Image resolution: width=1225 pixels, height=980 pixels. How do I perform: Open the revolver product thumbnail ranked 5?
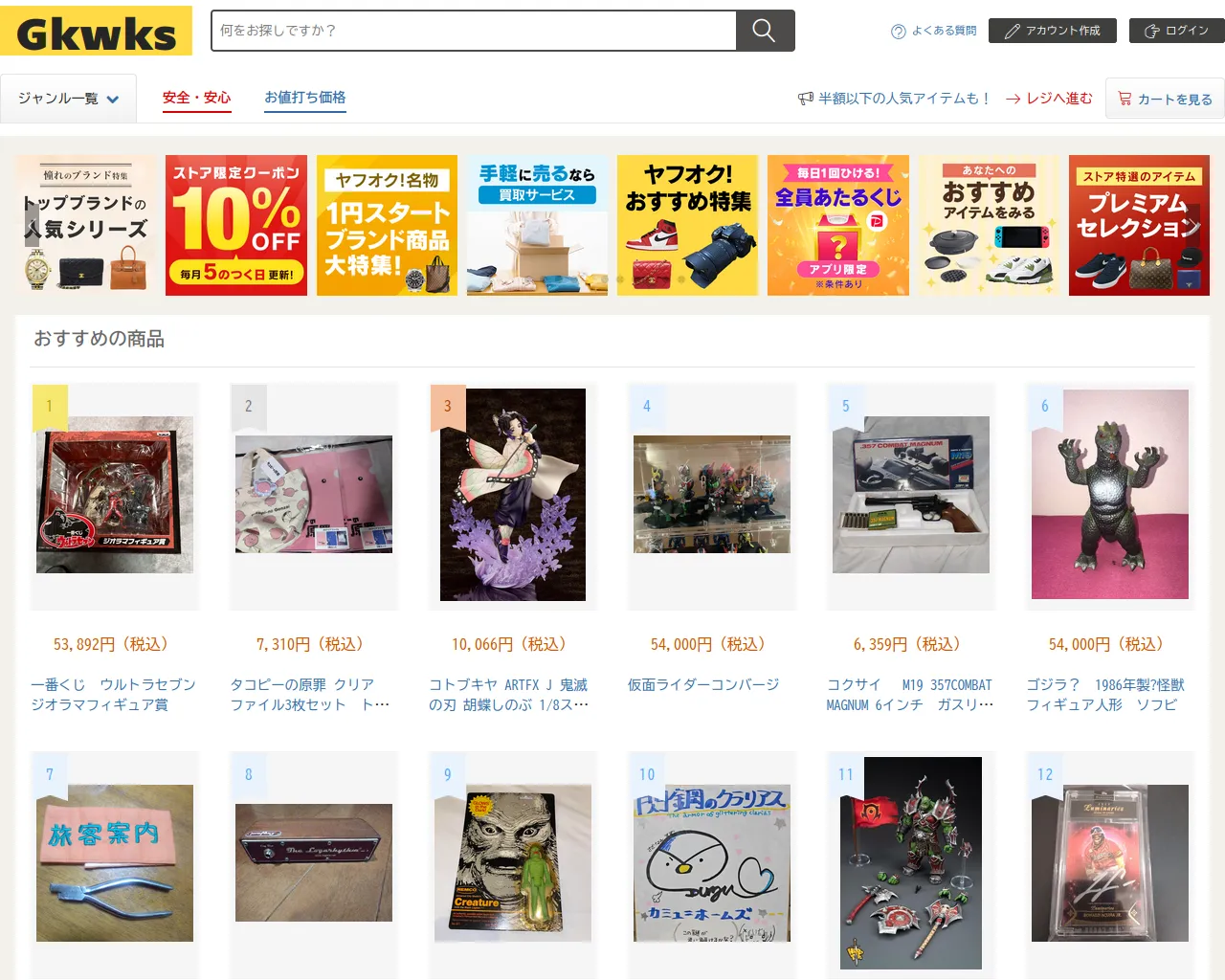pos(911,495)
